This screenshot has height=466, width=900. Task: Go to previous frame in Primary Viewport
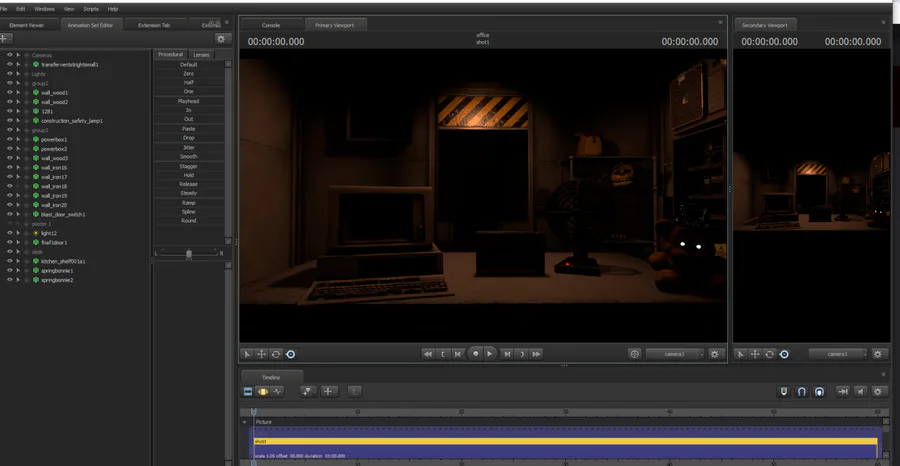[x=457, y=354]
